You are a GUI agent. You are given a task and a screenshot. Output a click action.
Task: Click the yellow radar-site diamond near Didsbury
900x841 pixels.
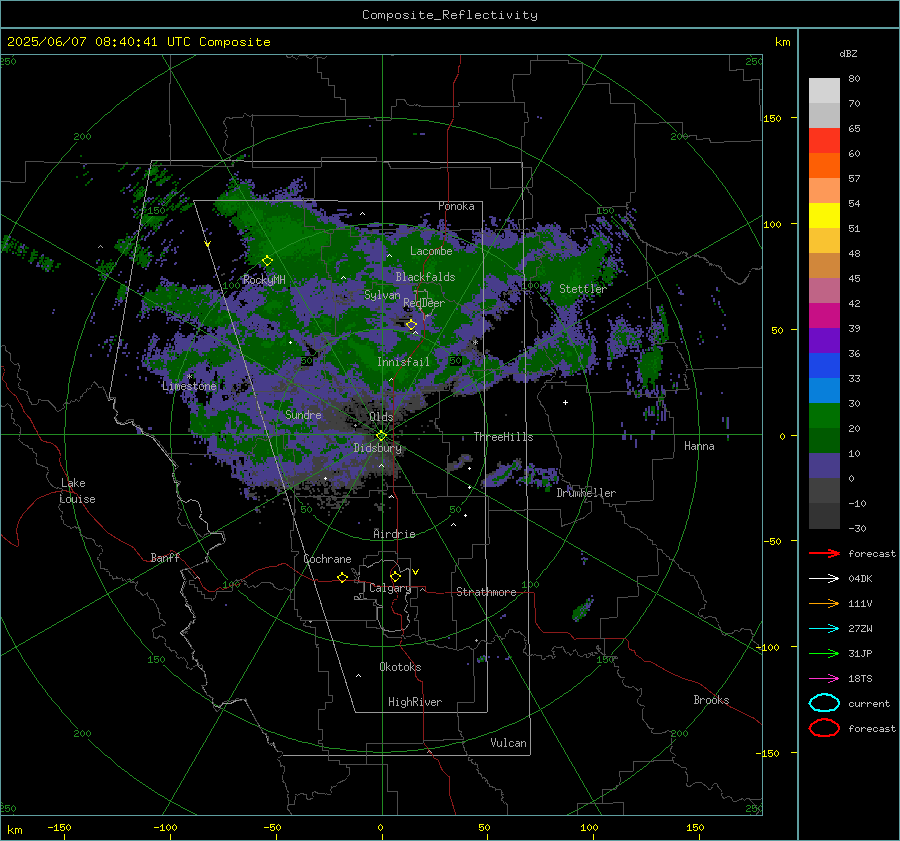click(381, 436)
